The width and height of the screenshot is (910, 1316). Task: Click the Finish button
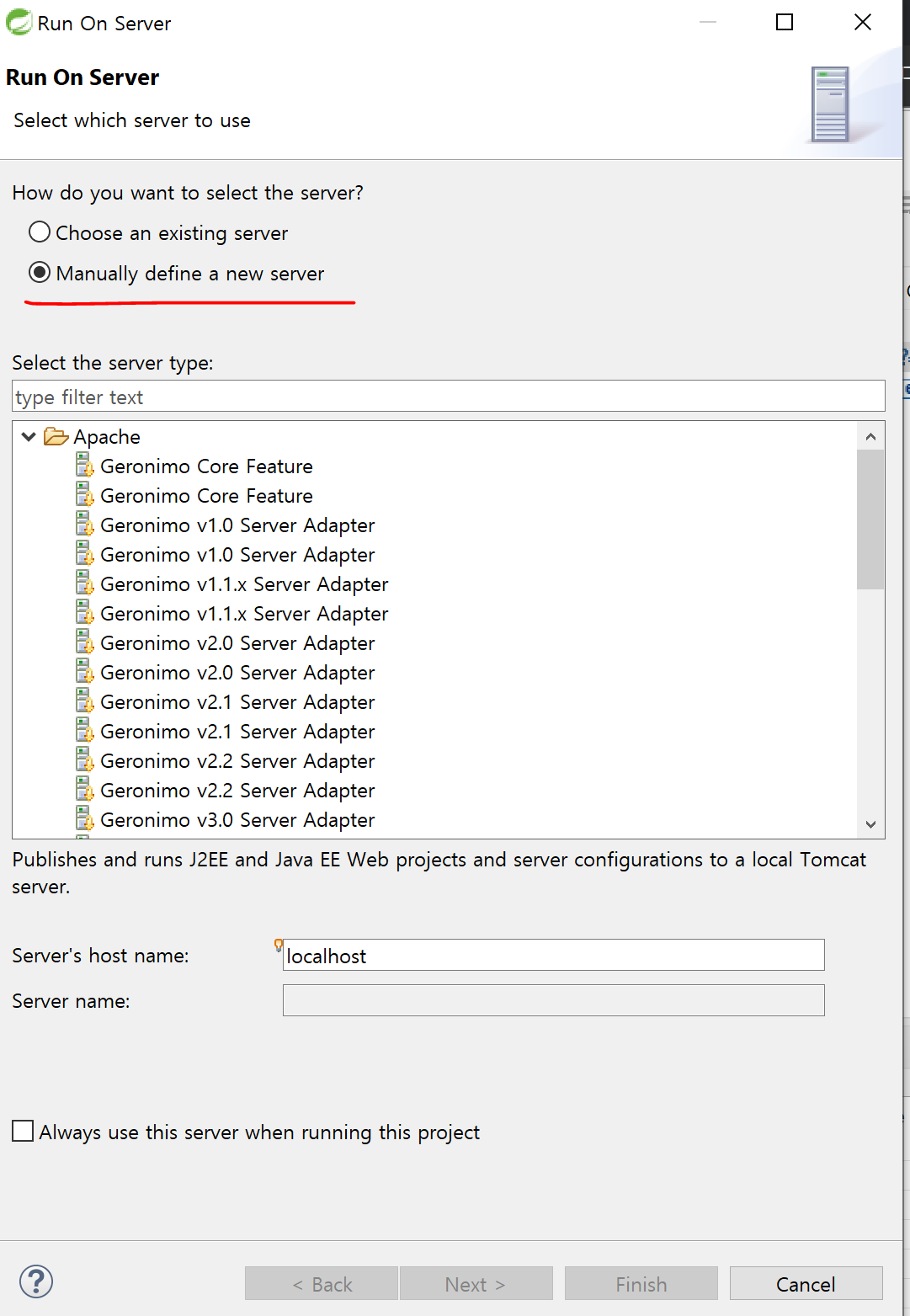[x=641, y=1284]
